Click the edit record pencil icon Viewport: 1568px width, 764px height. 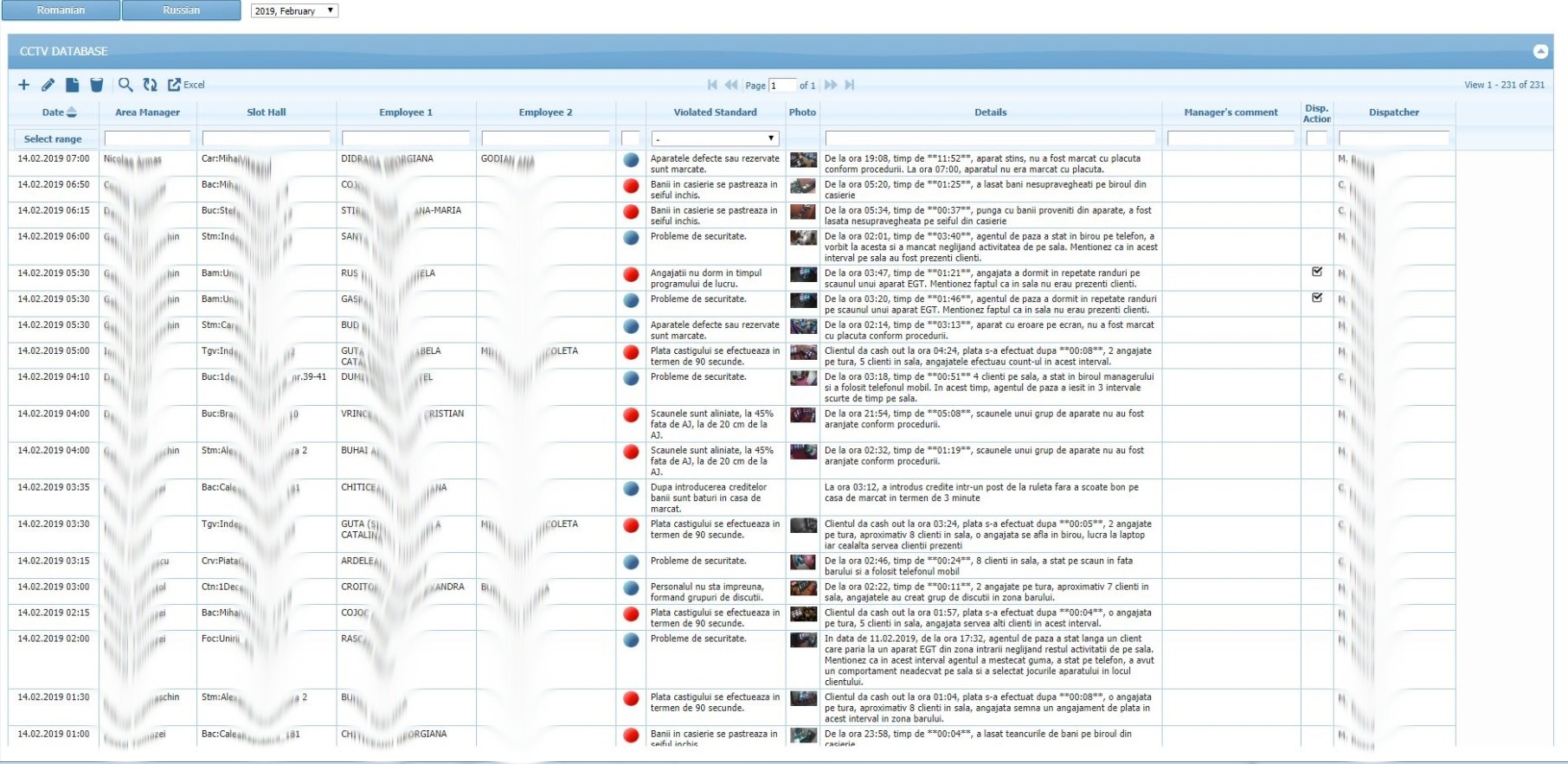coord(48,85)
